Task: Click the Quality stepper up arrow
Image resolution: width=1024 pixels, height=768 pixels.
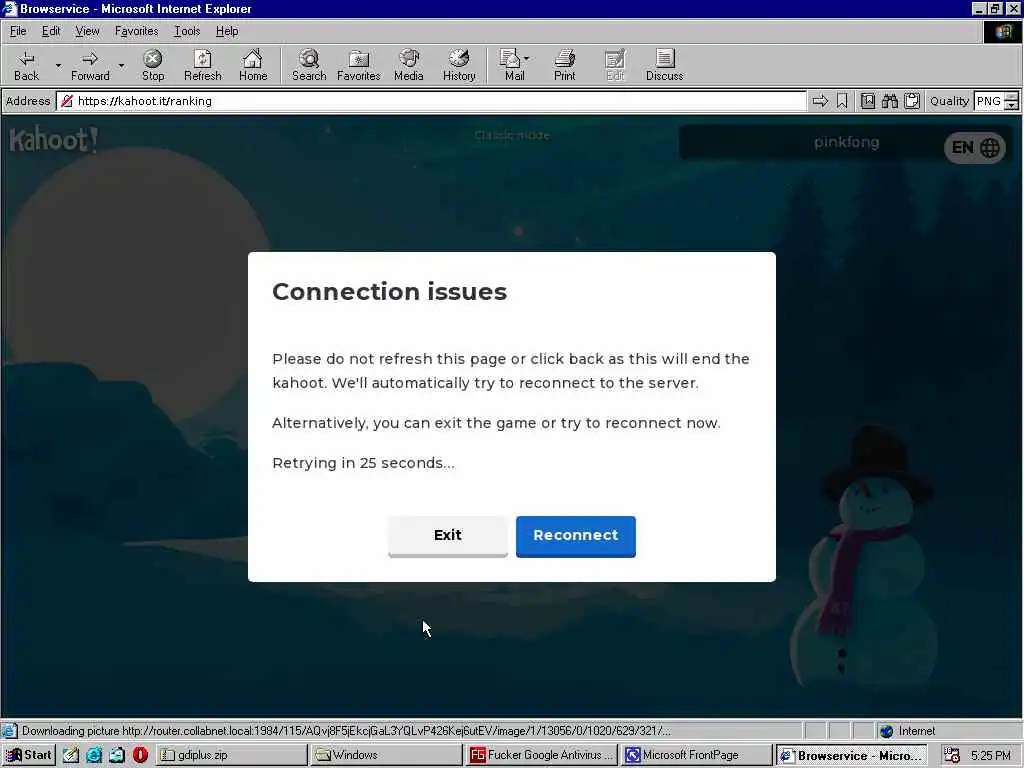Action: tap(1012, 97)
